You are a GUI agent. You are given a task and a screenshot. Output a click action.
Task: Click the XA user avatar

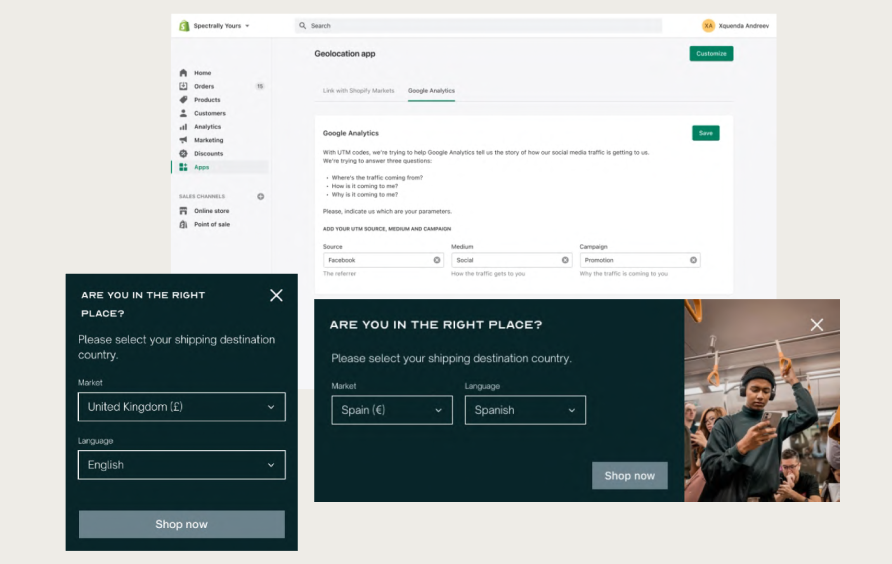(x=708, y=26)
